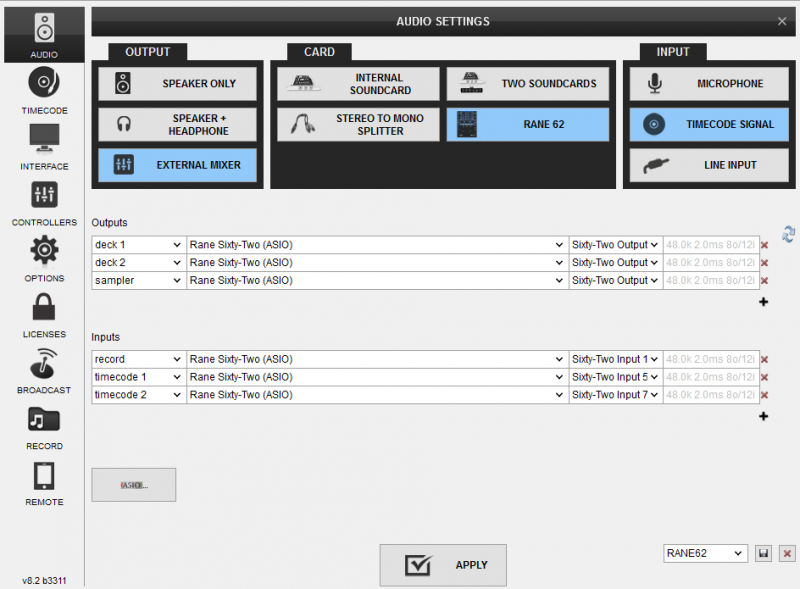This screenshot has height=589, width=800.
Task: Open the deck 2 output type dropdown
Action: (x=139, y=263)
